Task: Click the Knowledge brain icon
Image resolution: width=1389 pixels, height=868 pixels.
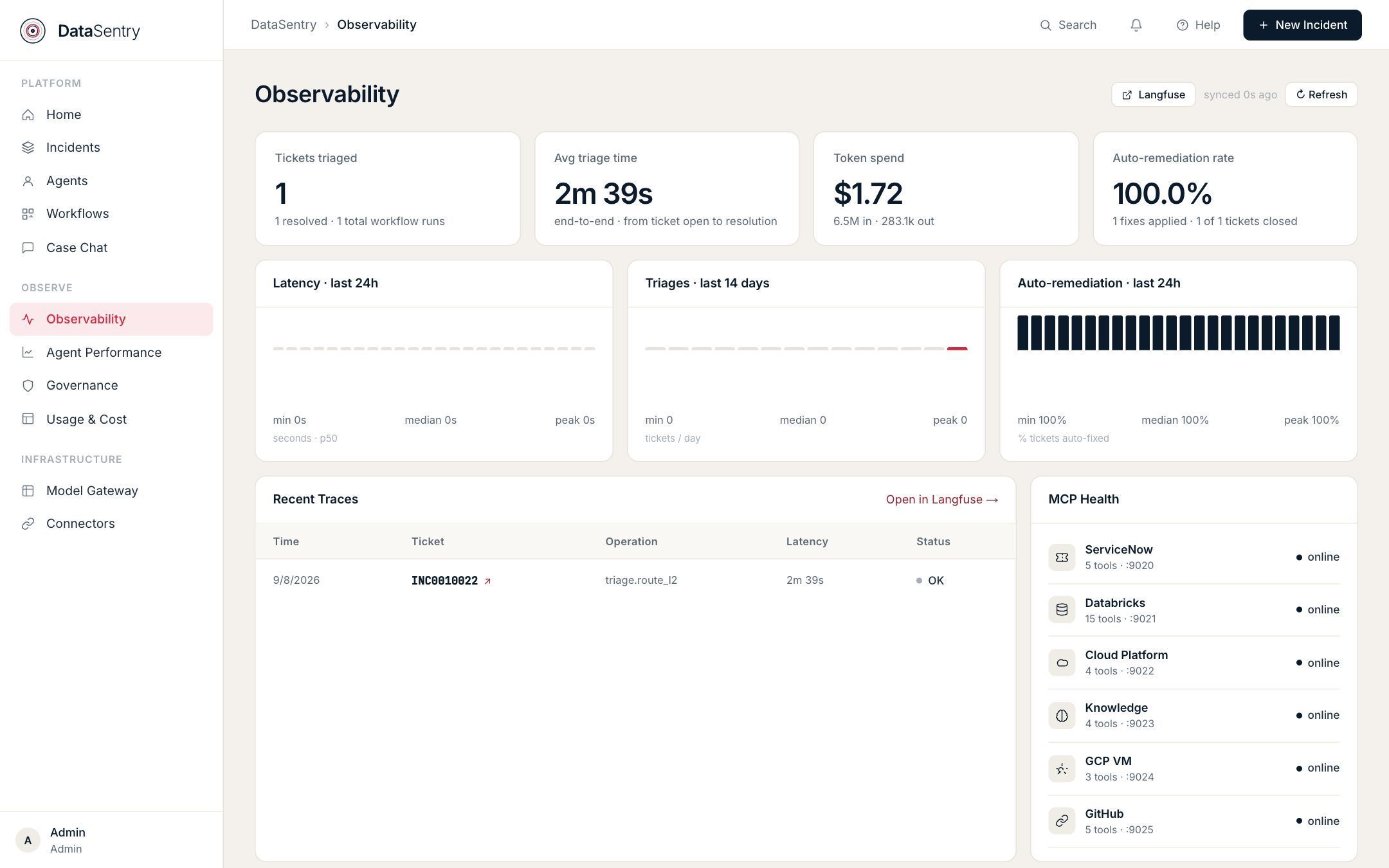Action: tap(1062, 716)
